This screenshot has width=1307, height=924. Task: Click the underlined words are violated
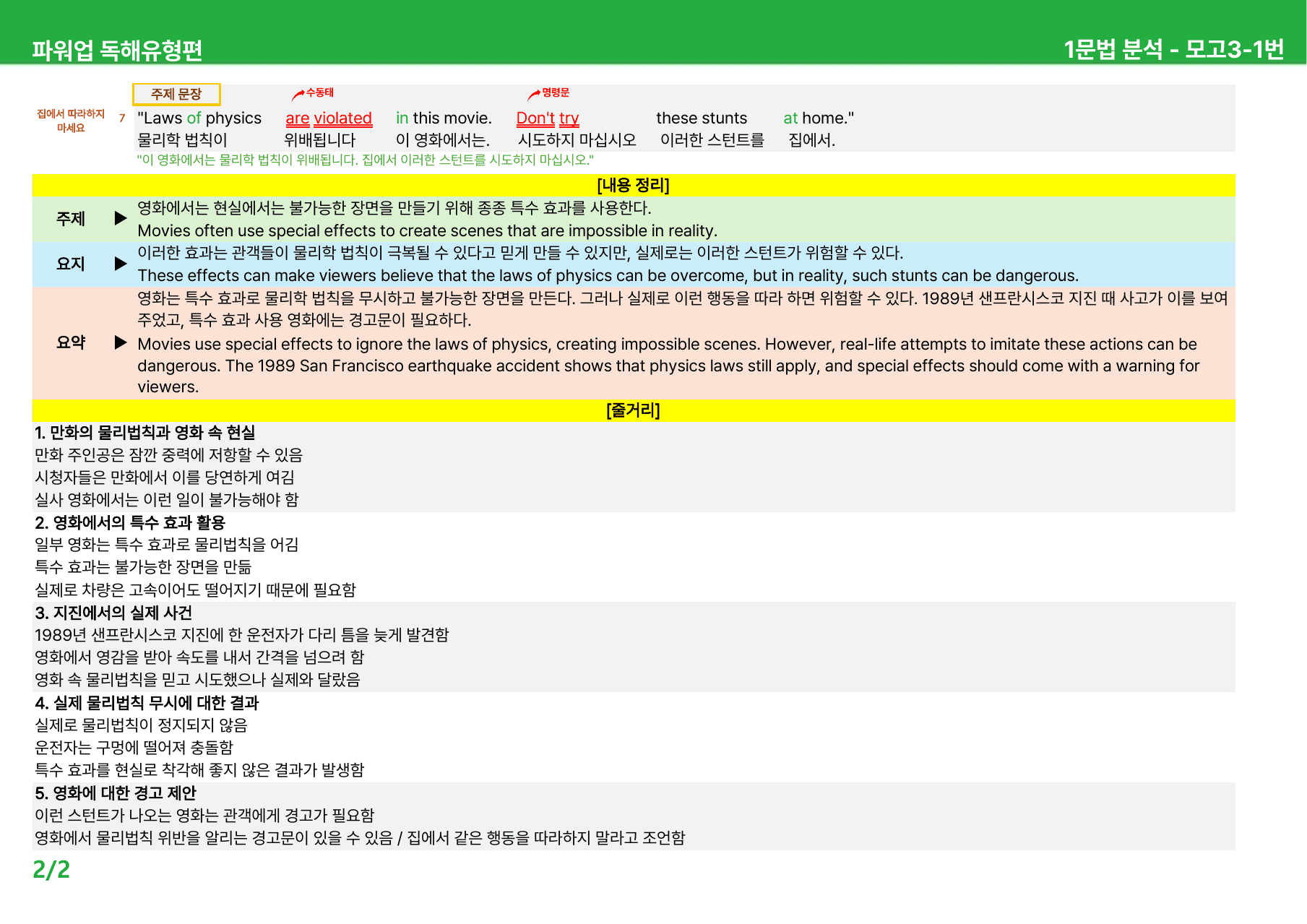click(329, 118)
